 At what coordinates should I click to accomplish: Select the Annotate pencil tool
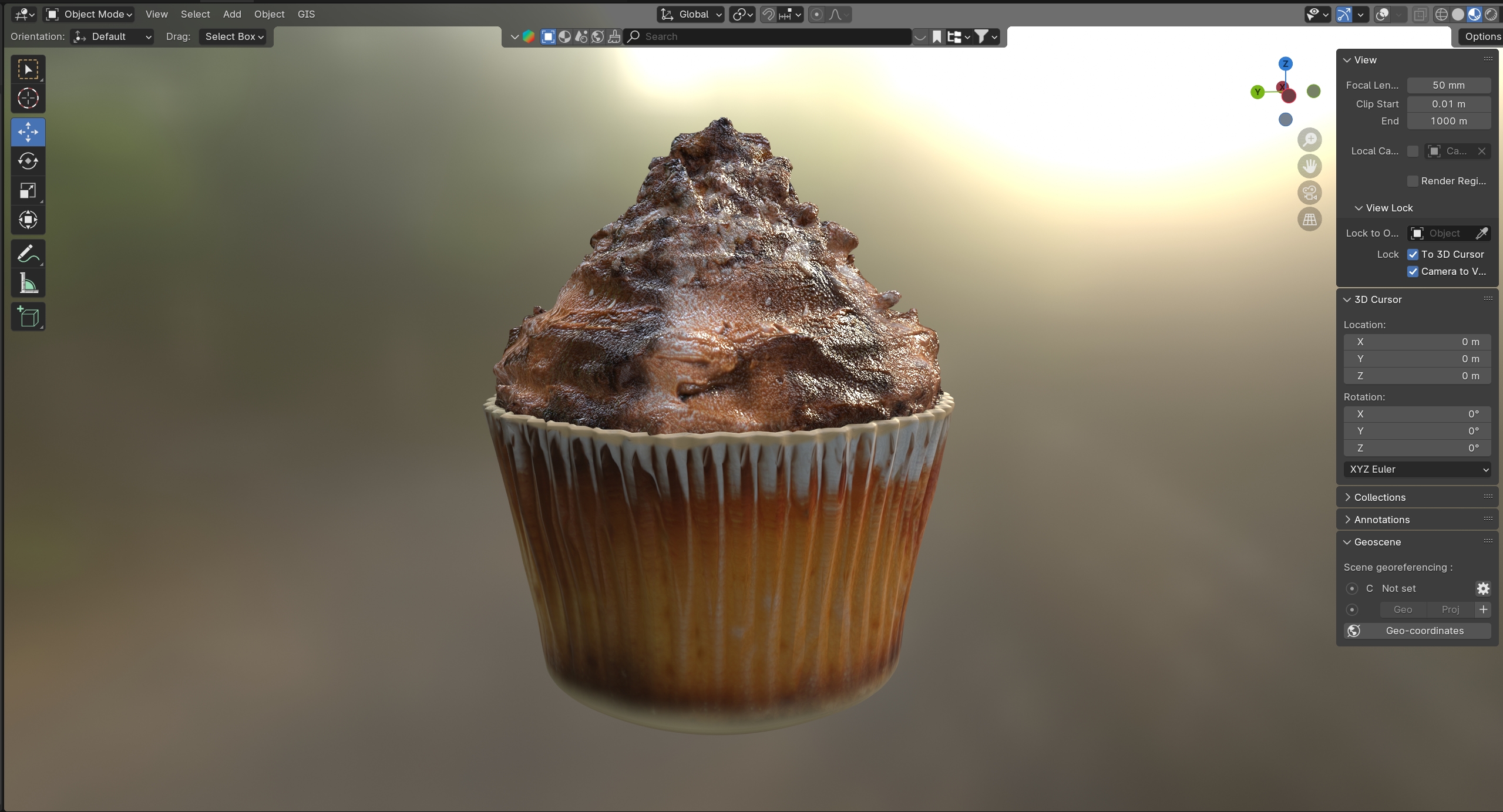coord(28,254)
